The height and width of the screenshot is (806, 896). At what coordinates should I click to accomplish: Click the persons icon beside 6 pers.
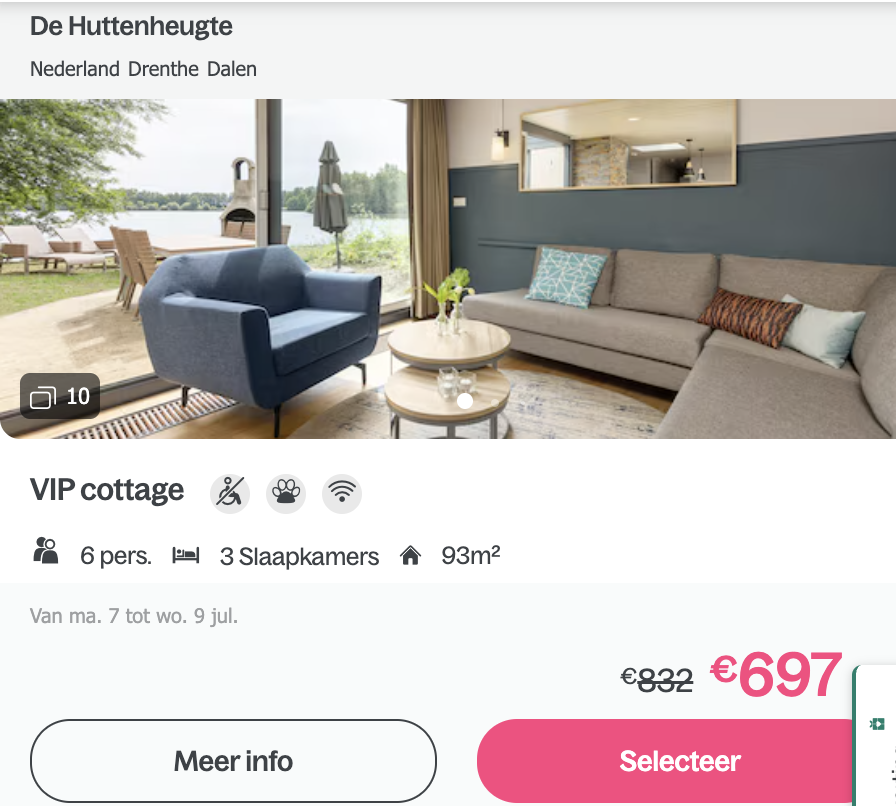[x=46, y=551]
